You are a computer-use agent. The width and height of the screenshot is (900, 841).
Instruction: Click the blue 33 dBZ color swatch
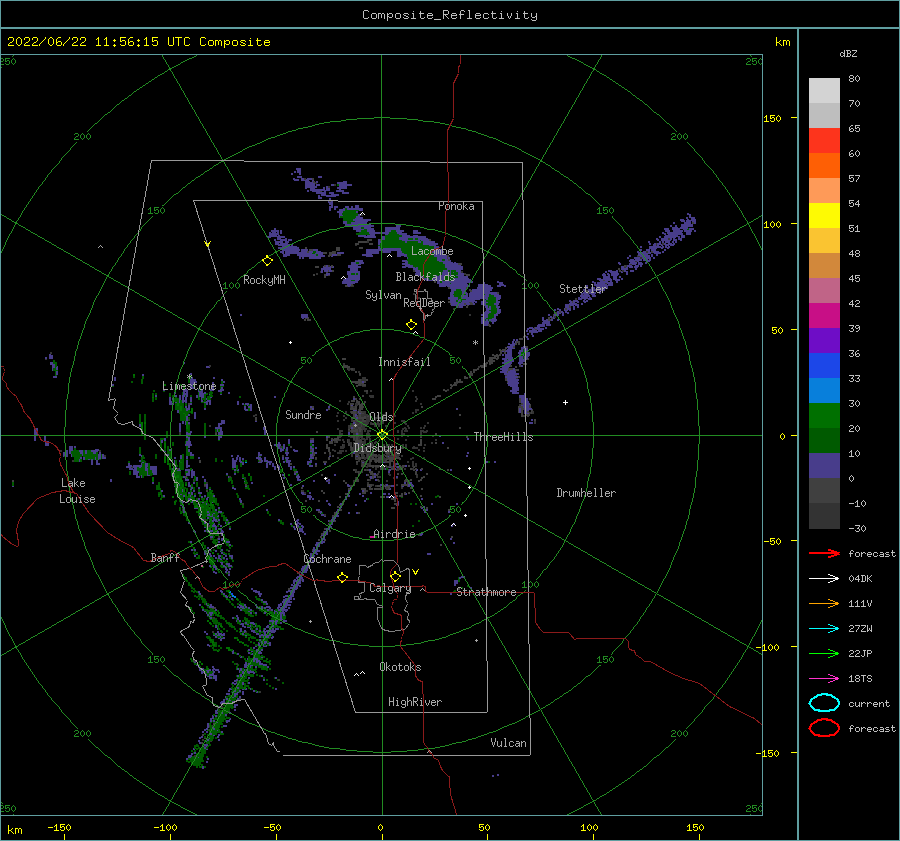click(824, 366)
